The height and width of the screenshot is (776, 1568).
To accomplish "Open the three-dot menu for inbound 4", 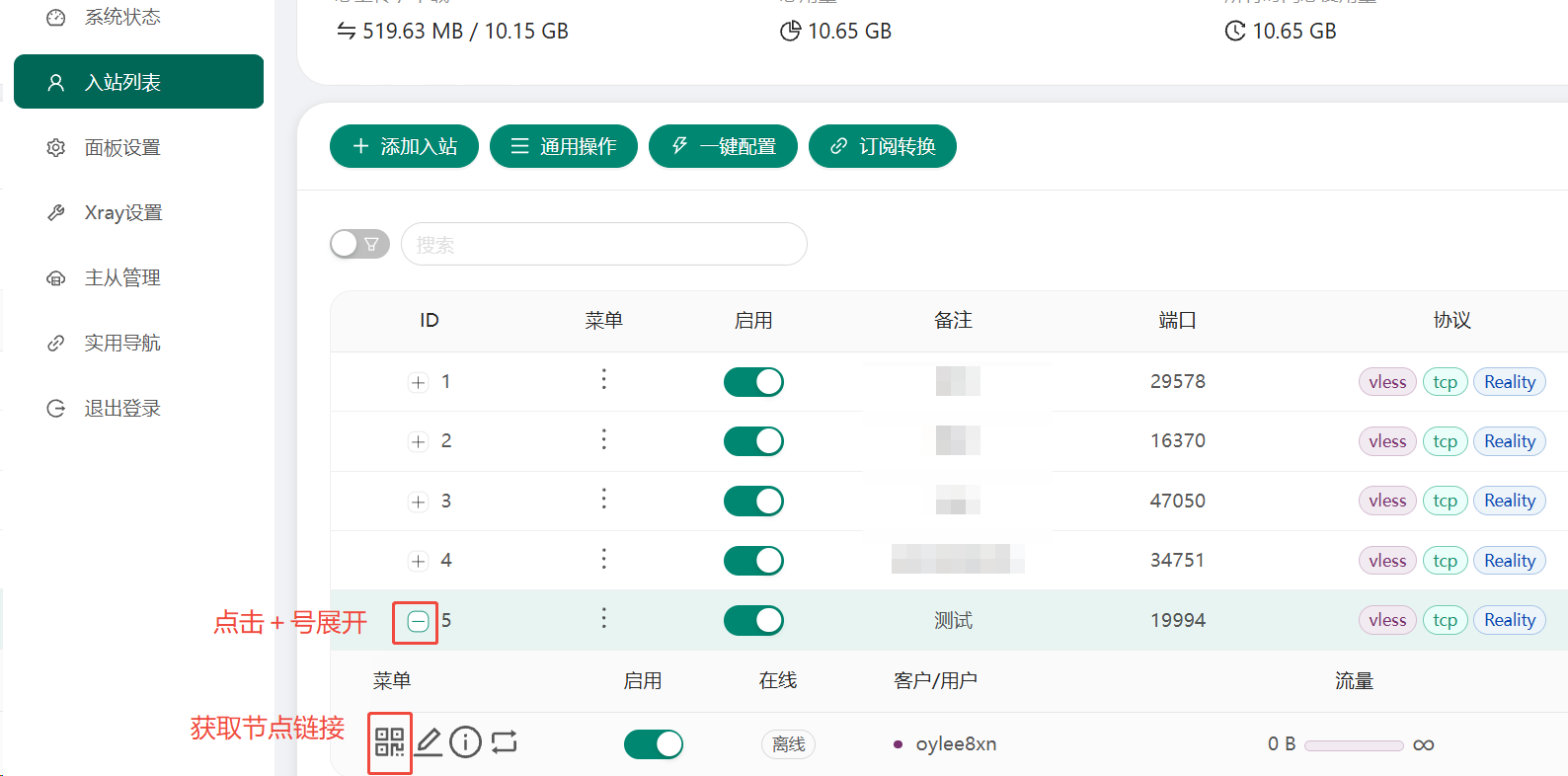I will pyautogui.click(x=604, y=560).
